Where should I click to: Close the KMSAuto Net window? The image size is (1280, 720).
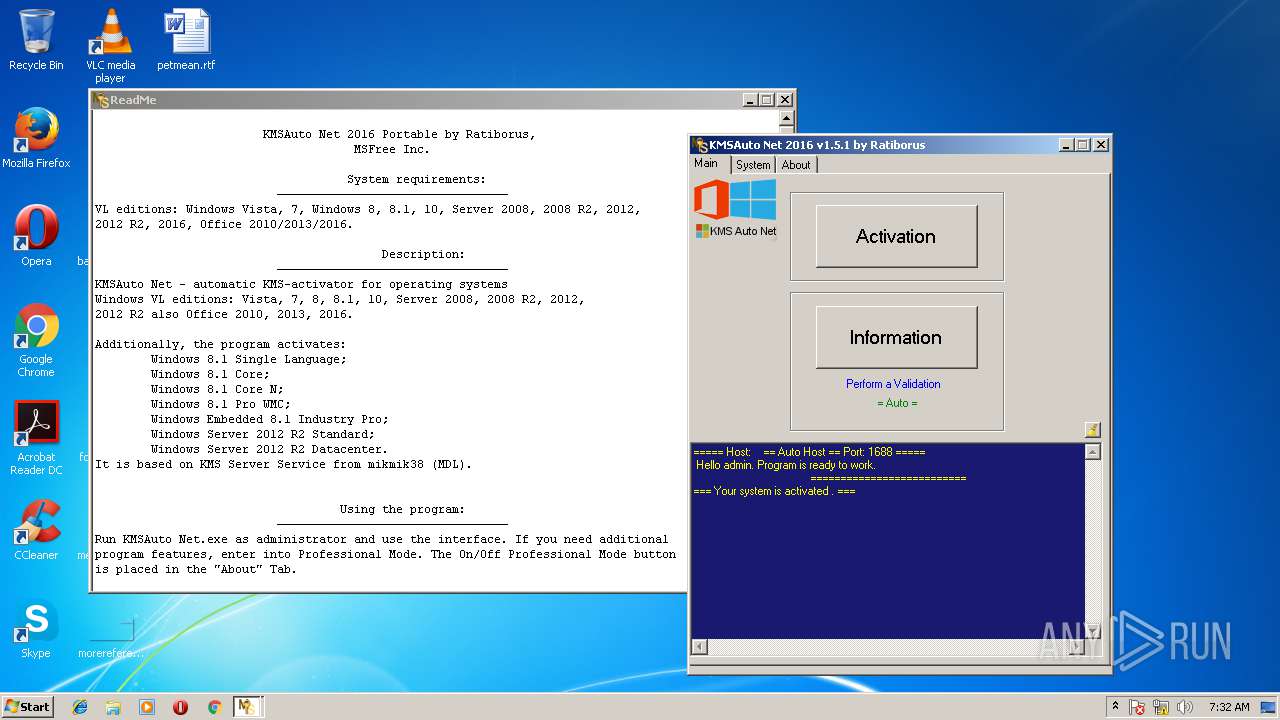1101,145
